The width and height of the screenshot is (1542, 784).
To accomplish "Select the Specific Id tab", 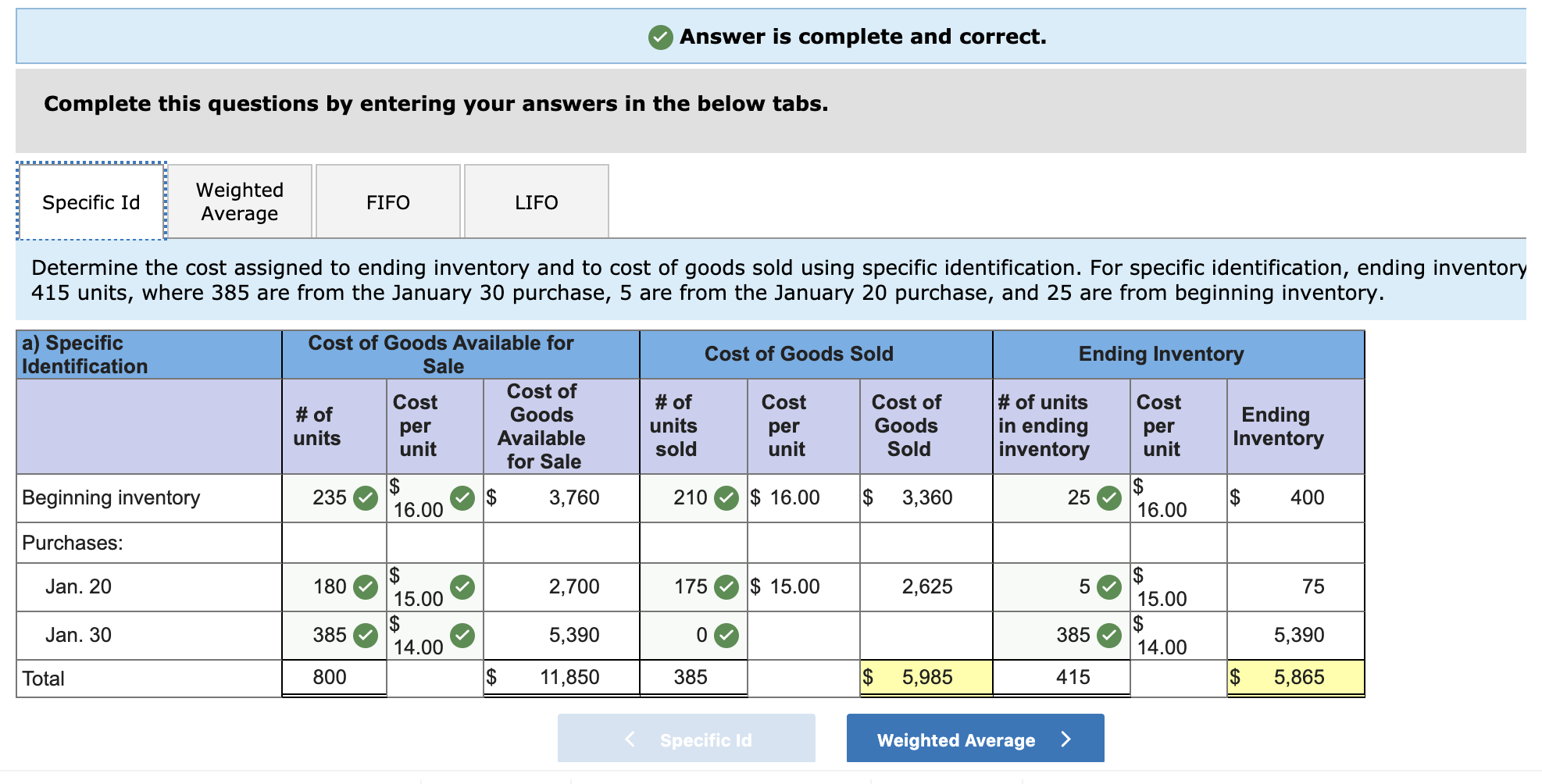I will [x=91, y=201].
